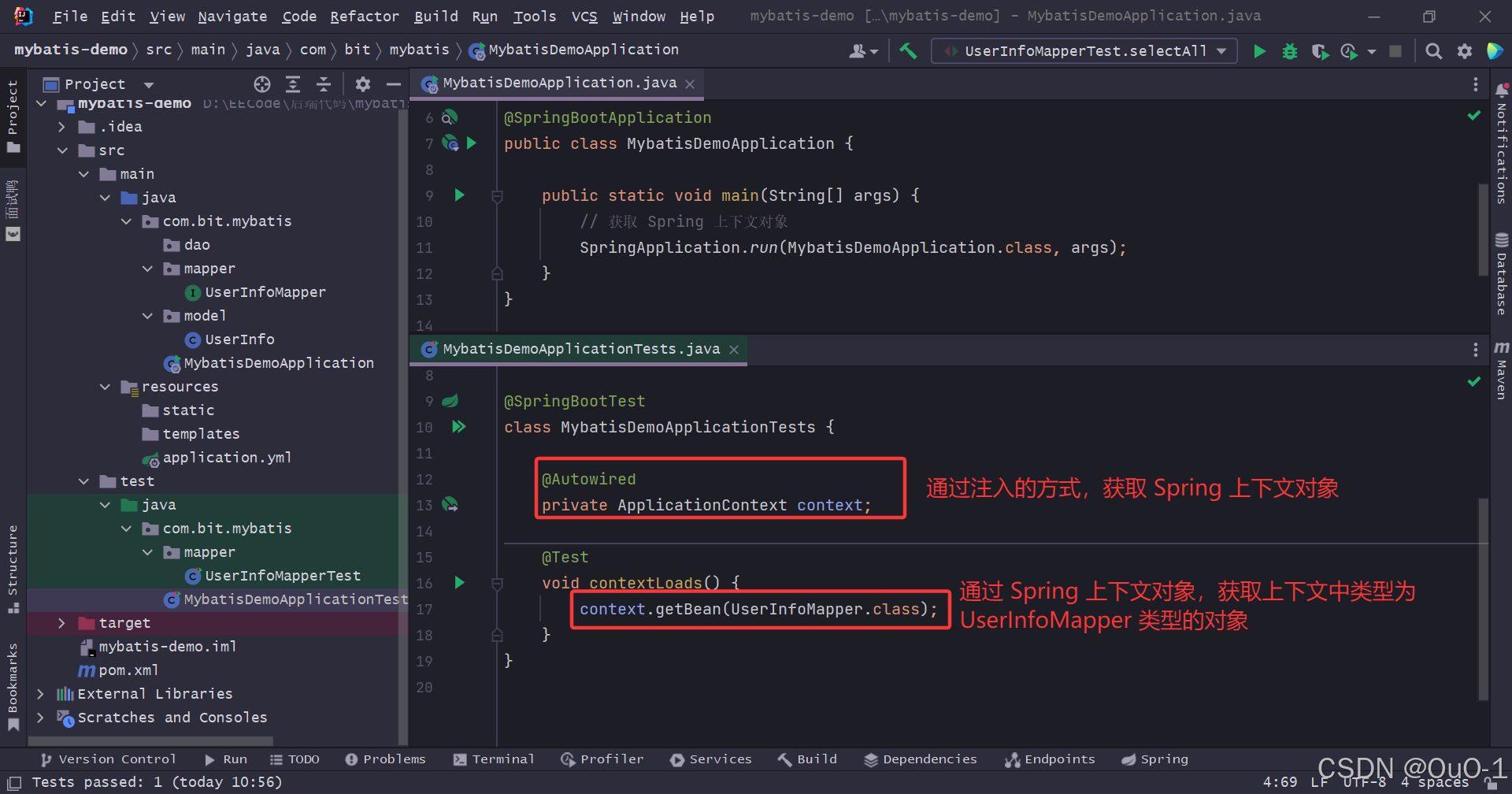Click Spring leaf gutter icon on line 9
1512x794 pixels.
pos(450,401)
